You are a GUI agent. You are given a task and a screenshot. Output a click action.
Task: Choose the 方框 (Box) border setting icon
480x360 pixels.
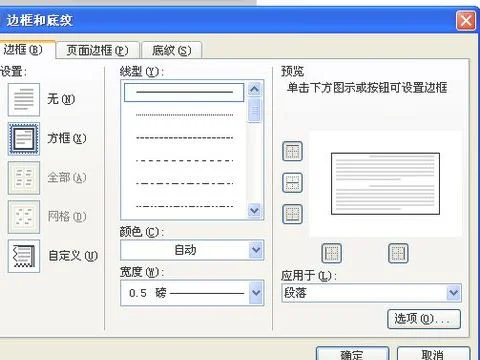24,138
